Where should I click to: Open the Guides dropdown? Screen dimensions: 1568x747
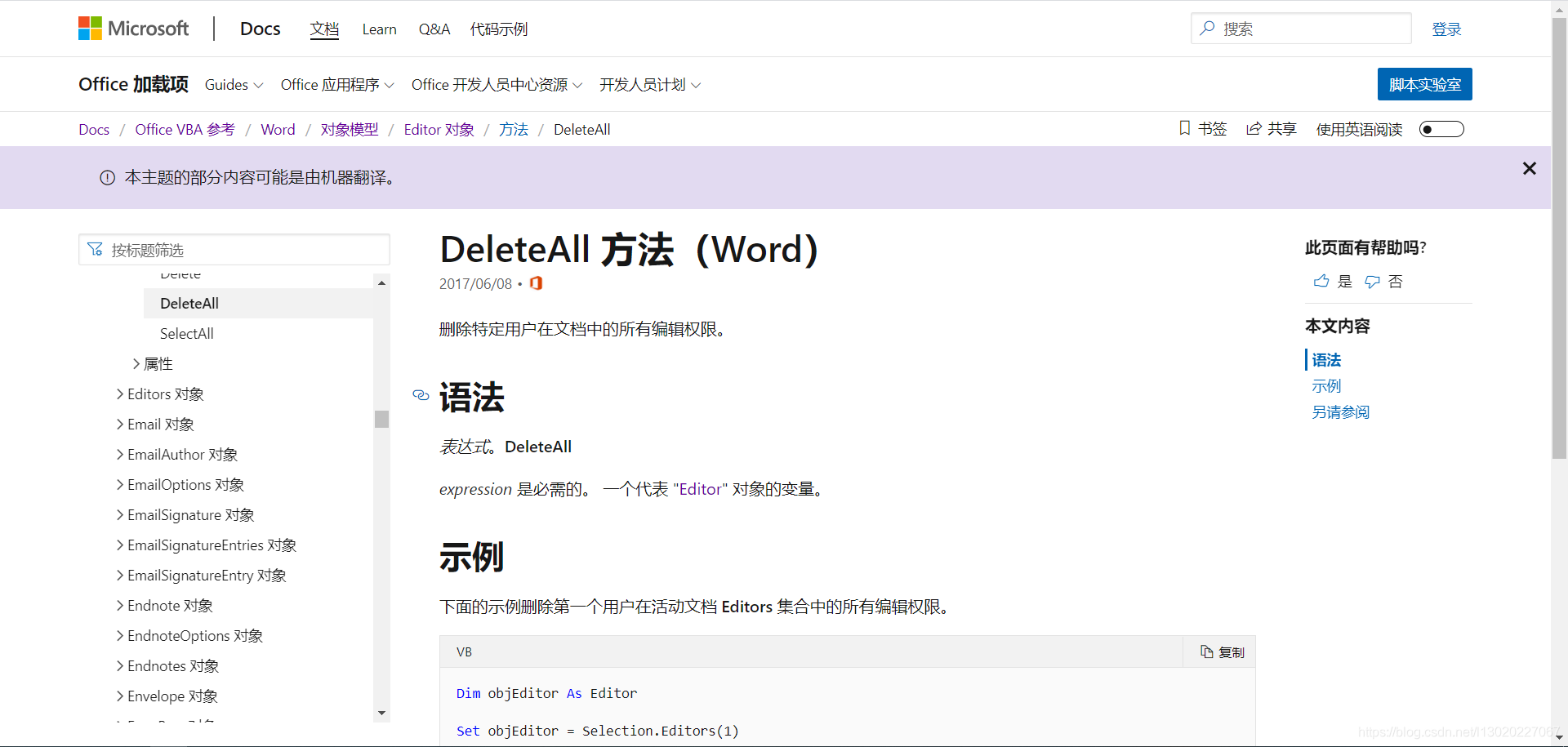pyautogui.click(x=234, y=85)
